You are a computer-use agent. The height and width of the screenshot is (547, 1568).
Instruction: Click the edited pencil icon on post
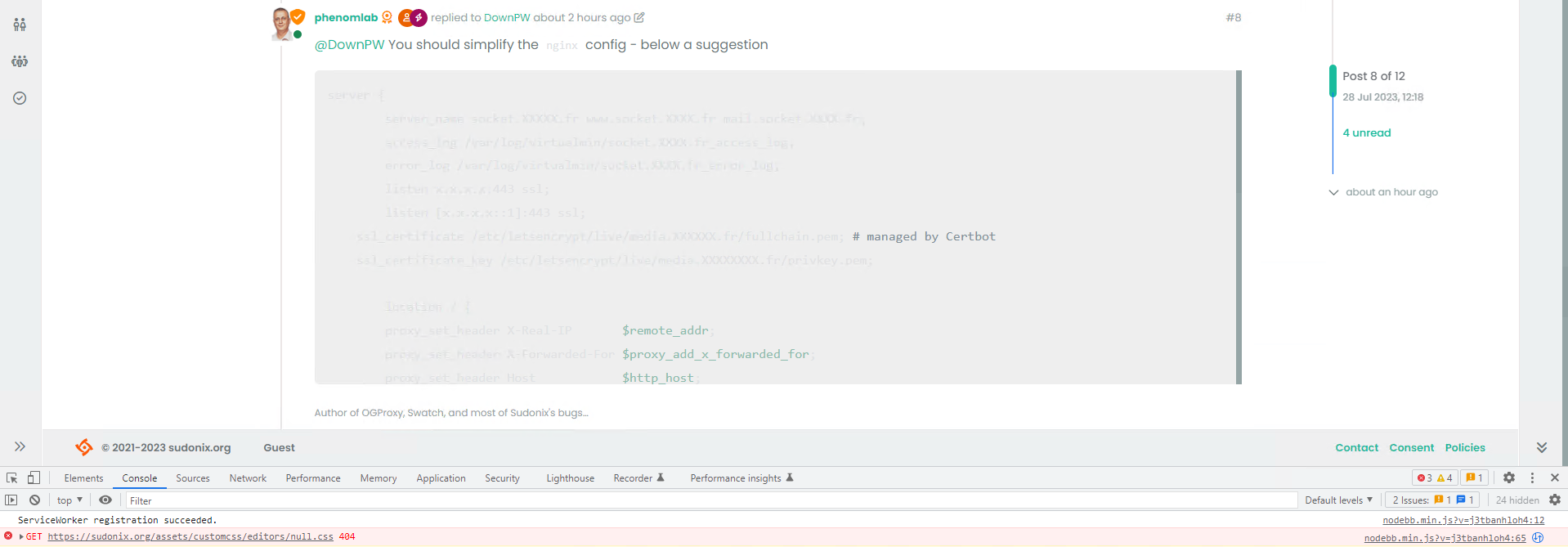(639, 18)
